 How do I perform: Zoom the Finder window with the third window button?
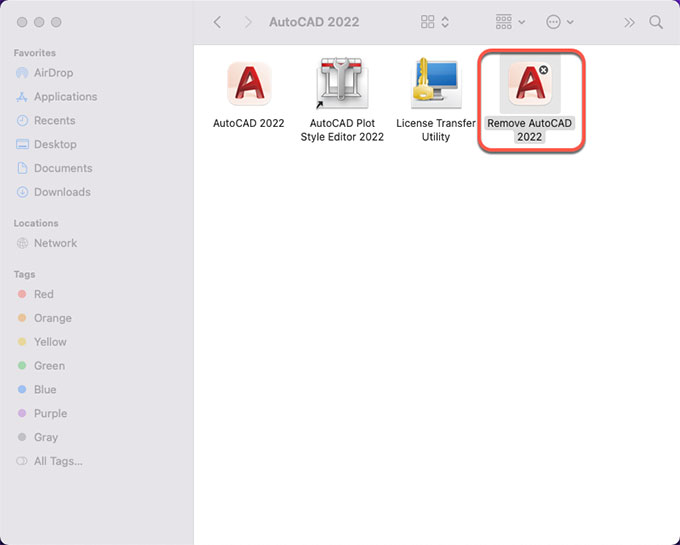point(56,22)
